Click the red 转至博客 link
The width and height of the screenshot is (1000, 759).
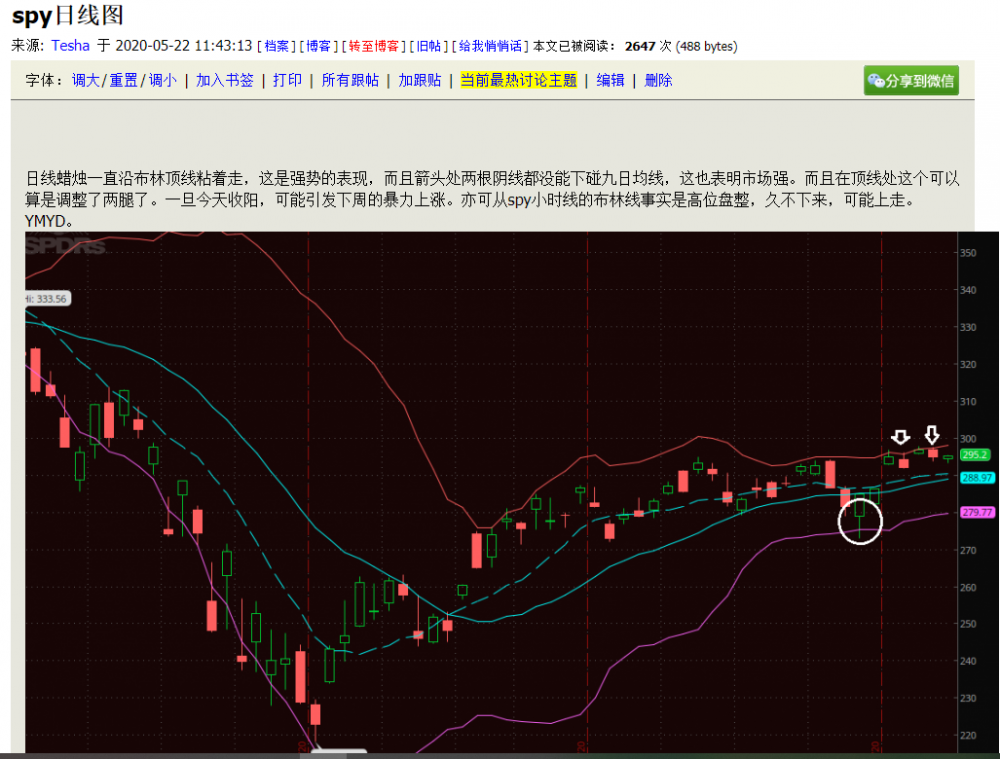tap(374, 46)
